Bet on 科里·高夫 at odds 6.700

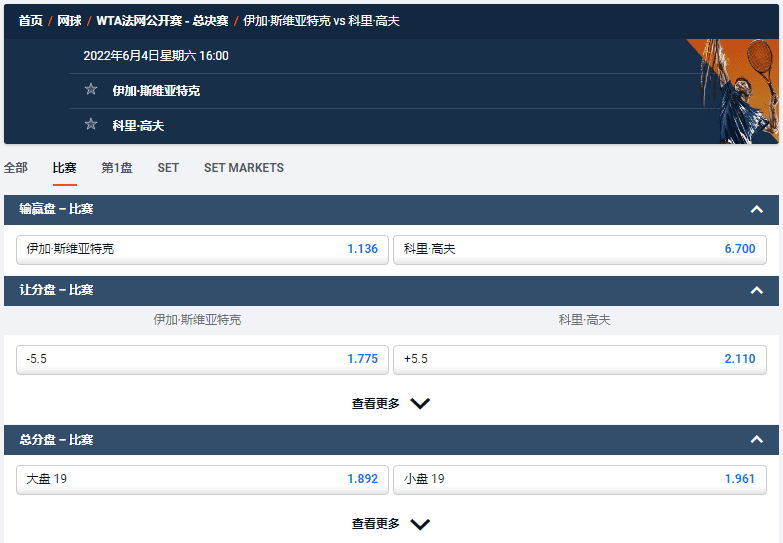(x=580, y=249)
